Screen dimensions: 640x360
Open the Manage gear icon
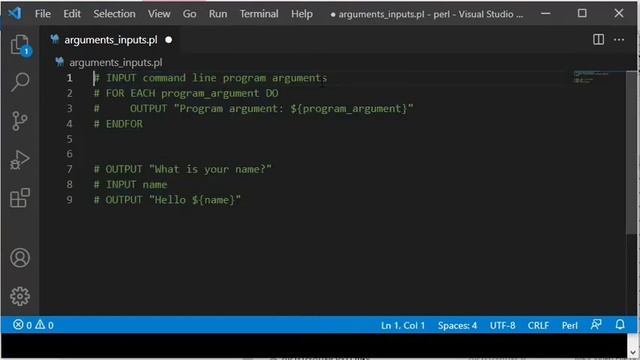click(x=20, y=296)
